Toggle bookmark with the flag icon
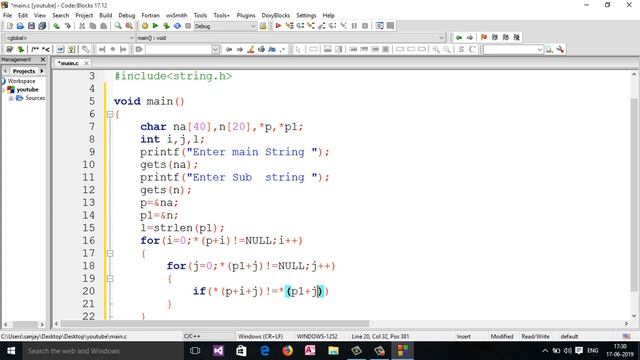640x360 pixels. click(x=484, y=38)
